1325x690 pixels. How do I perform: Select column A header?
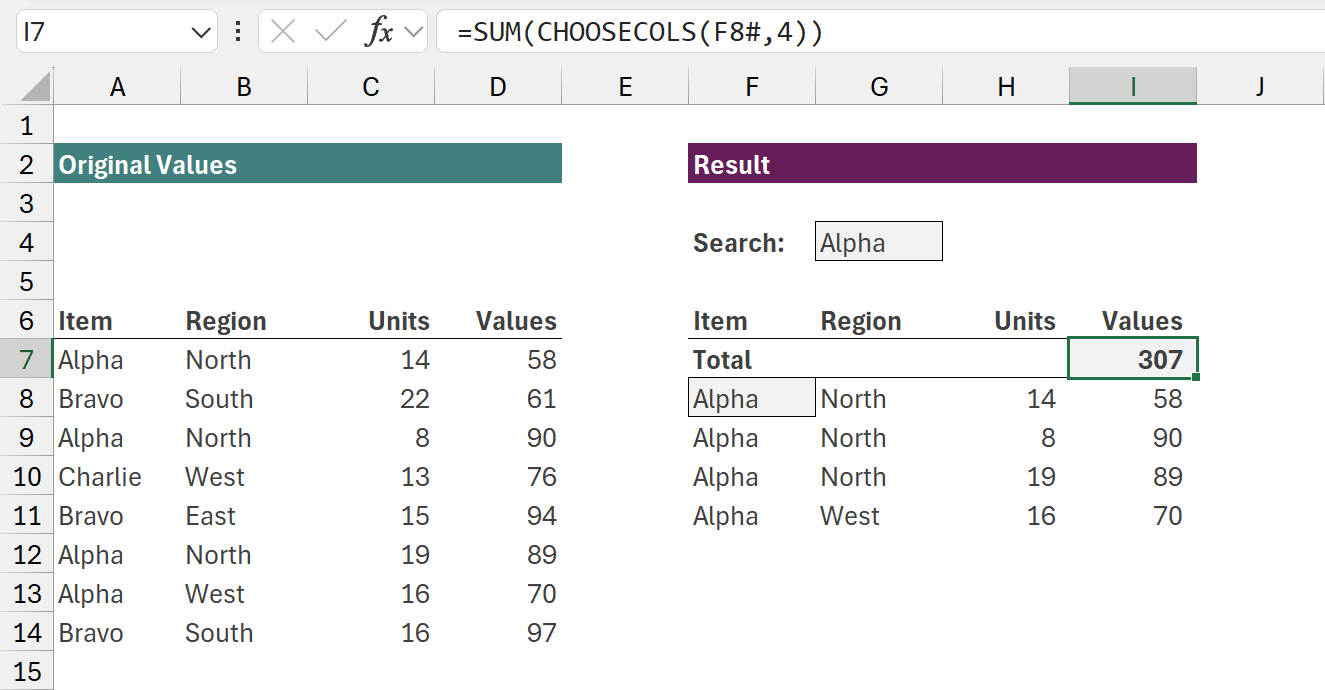click(117, 87)
